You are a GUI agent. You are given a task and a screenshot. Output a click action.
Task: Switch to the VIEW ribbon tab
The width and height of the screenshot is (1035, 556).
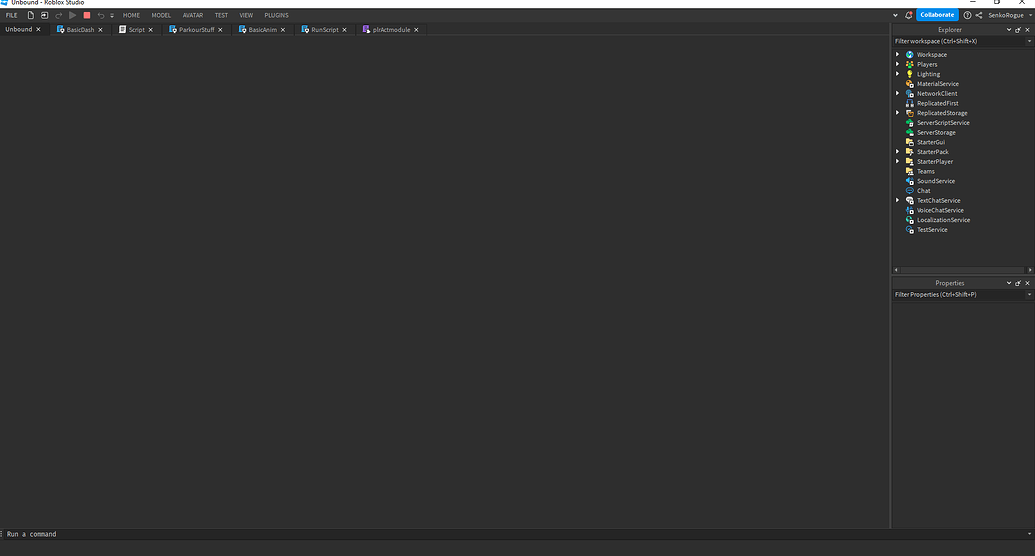tap(246, 15)
